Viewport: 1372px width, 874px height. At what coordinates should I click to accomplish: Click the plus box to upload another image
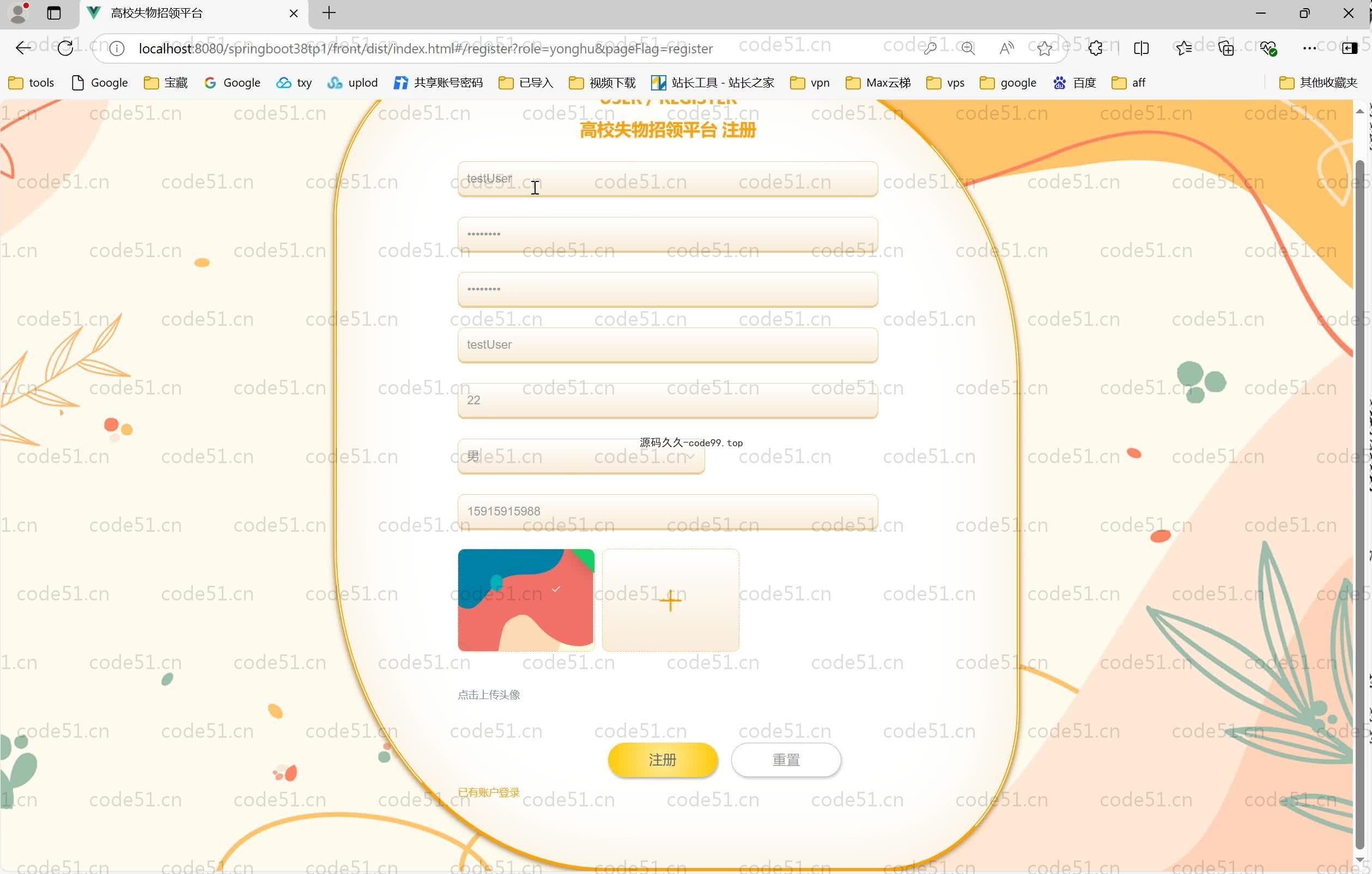click(670, 600)
